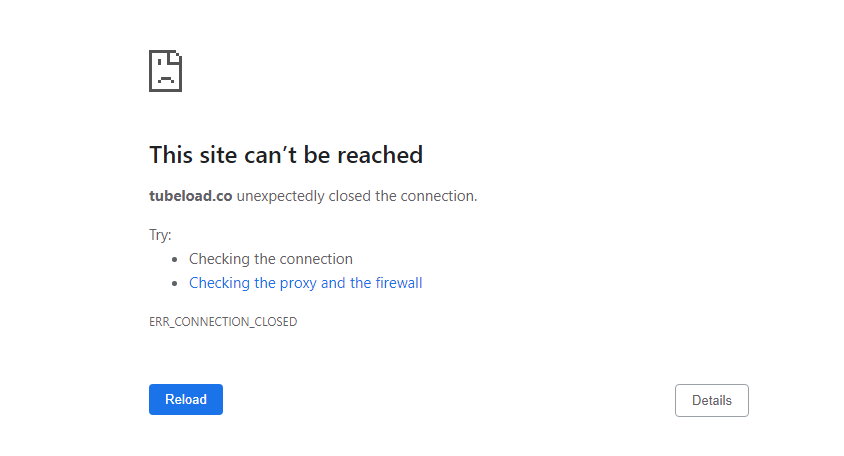The image size is (844, 456).
Task: Click the "Checking the connection" suggestion
Action: 270,259
